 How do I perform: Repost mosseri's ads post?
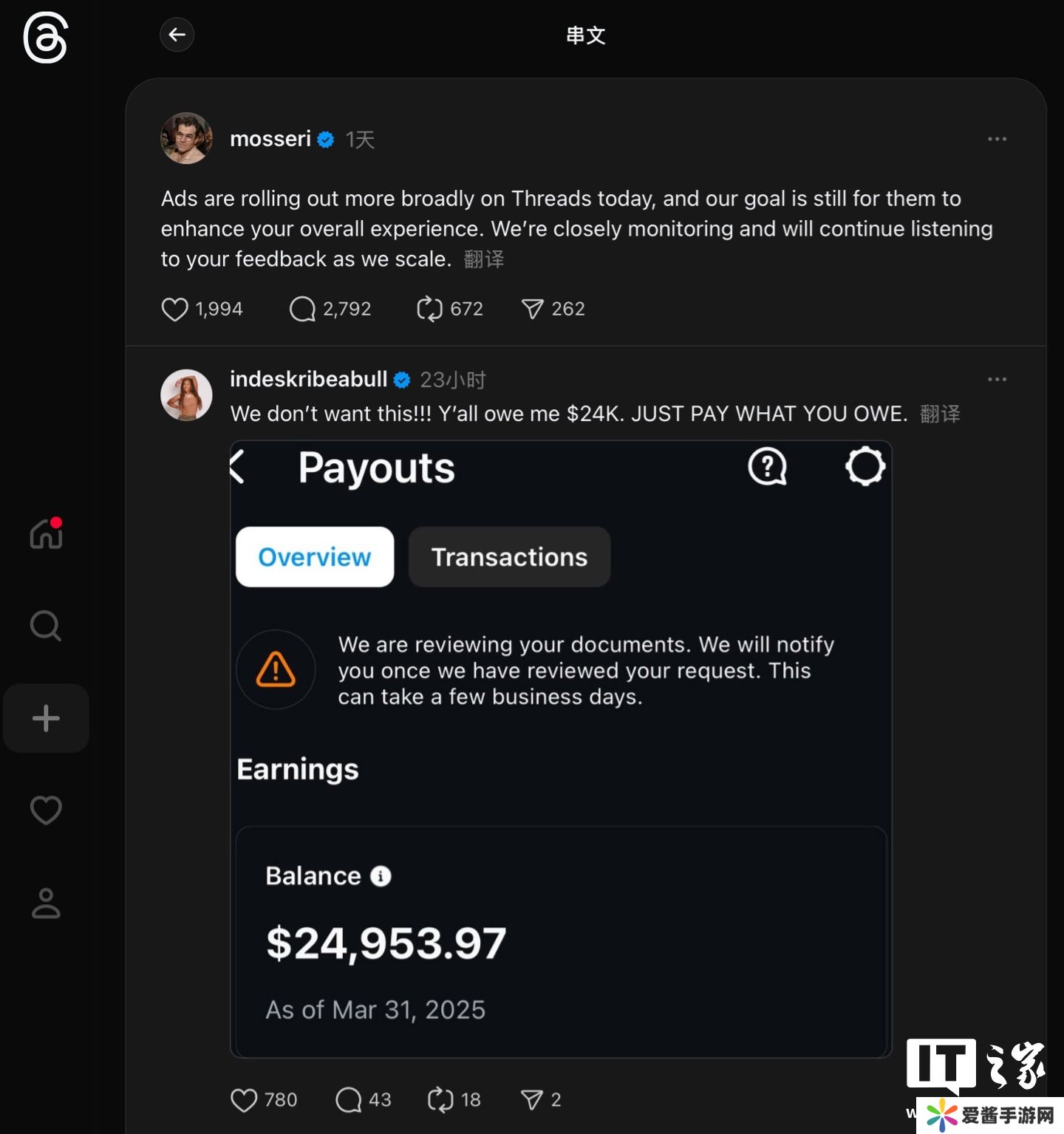pos(429,309)
